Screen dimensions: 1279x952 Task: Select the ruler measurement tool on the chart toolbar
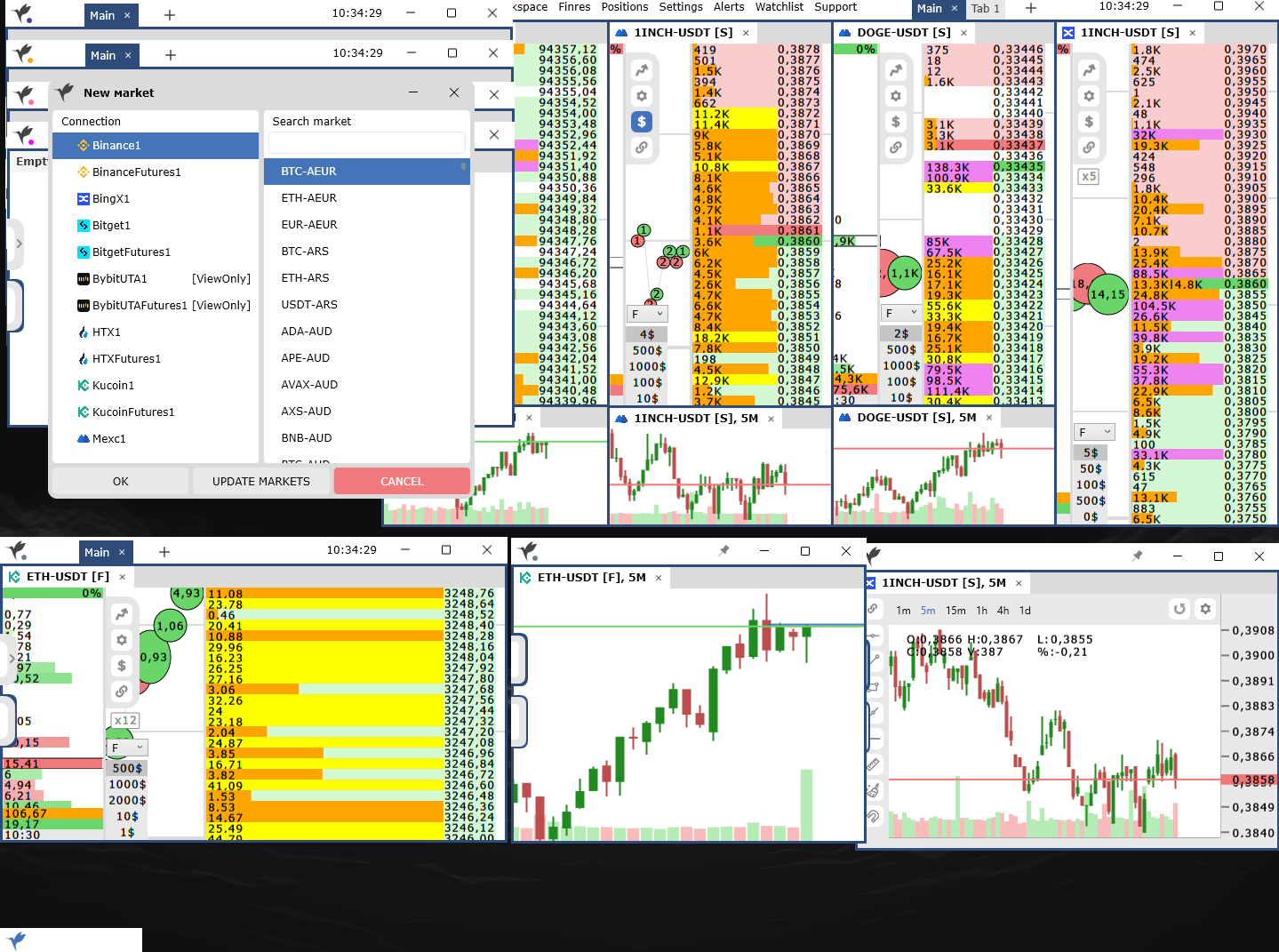pos(873,763)
